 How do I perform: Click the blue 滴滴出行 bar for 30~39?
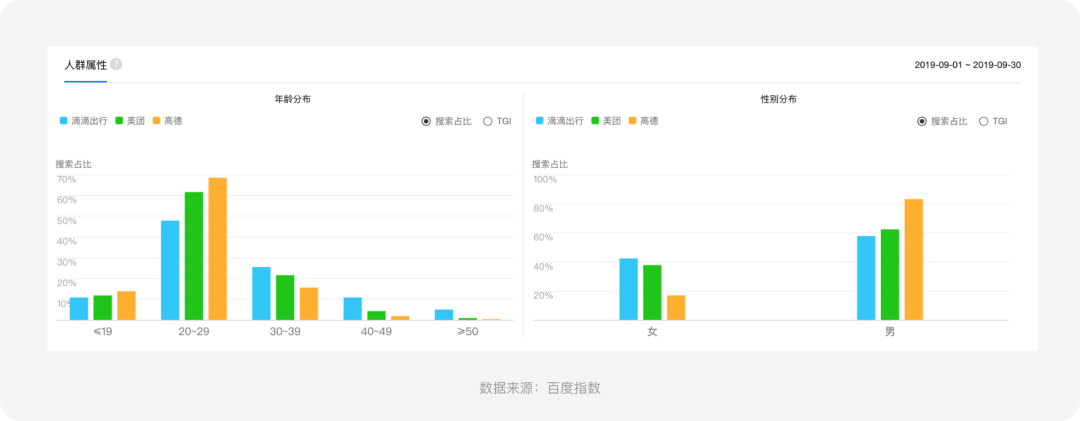(261, 294)
